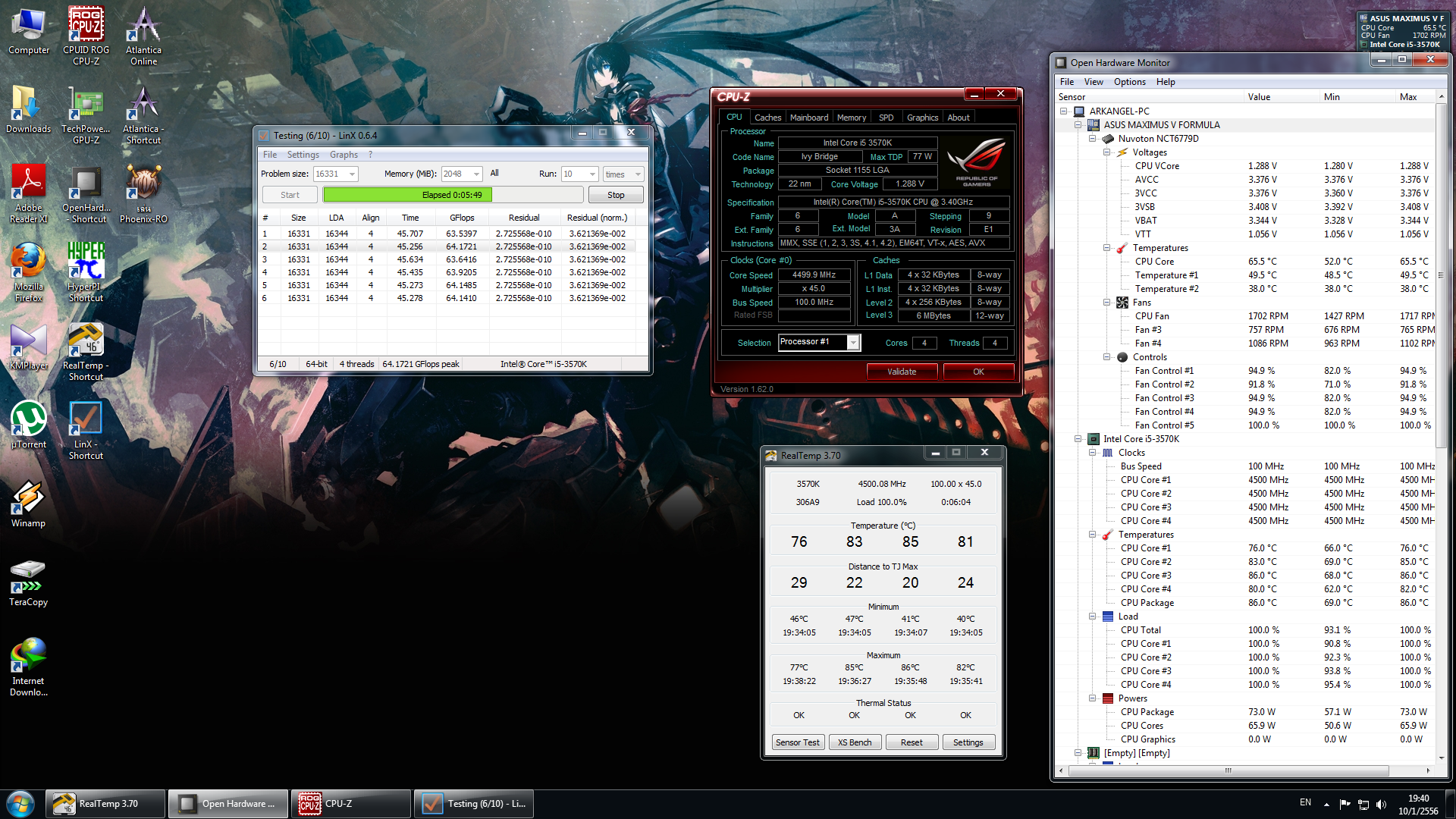Open XS Bench in RealTemp
Image resolution: width=1456 pixels, height=819 pixels.
click(855, 742)
